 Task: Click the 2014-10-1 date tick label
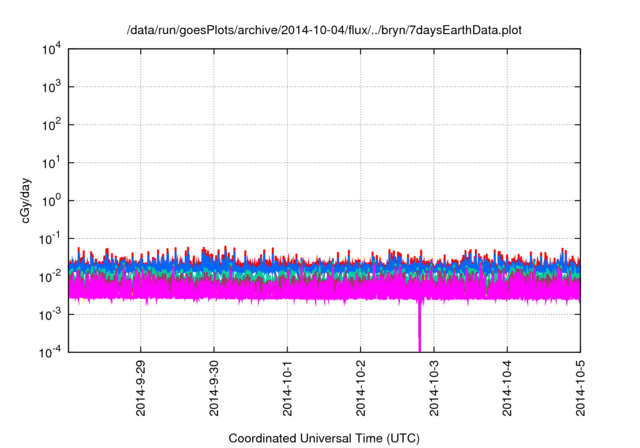tap(287, 388)
